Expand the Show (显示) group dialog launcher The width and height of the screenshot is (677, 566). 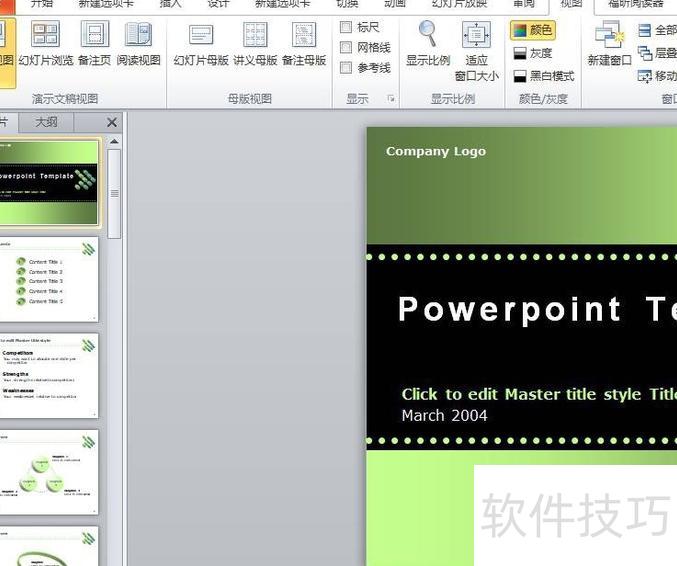click(391, 99)
